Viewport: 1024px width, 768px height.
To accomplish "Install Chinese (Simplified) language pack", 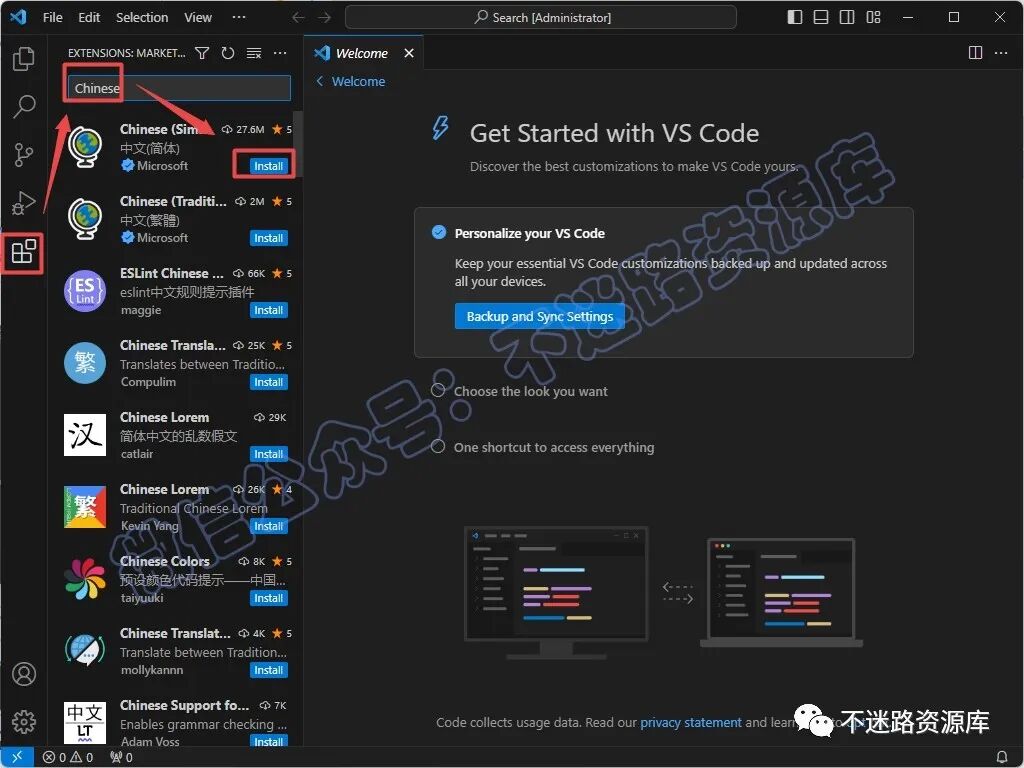I will coord(268,166).
